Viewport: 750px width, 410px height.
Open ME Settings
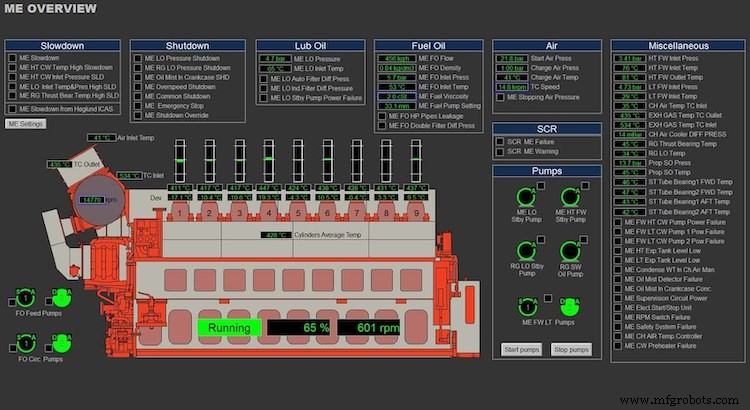25,124
